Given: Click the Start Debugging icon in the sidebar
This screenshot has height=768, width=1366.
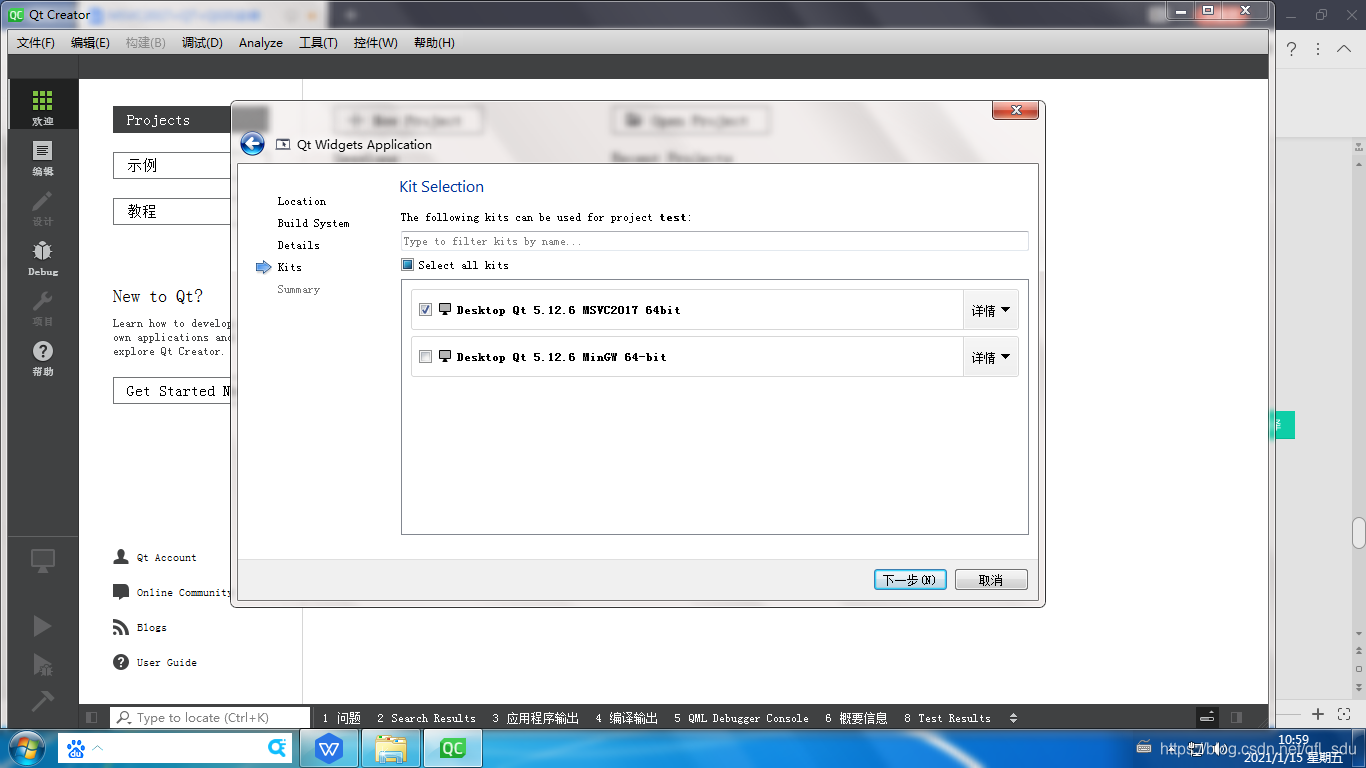Looking at the screenshot, I should 42,665.
